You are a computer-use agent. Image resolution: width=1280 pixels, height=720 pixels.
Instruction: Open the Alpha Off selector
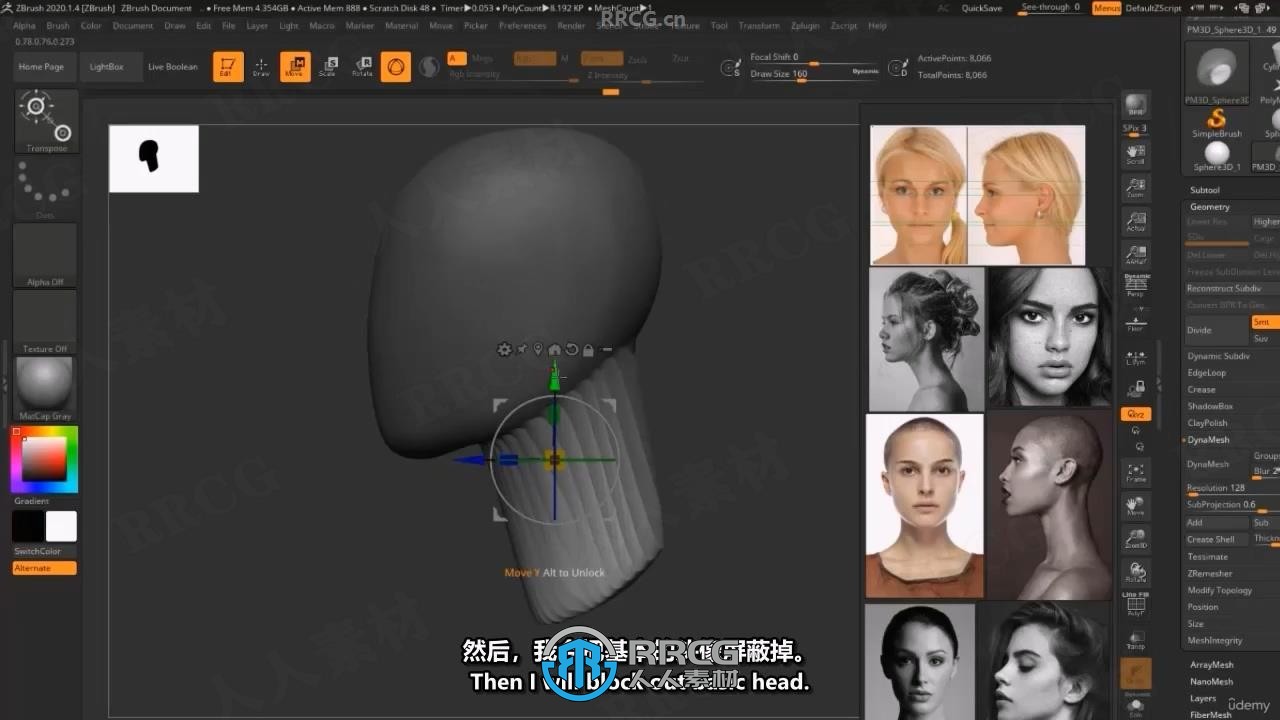pyautogui.click(x=45, y=255)
